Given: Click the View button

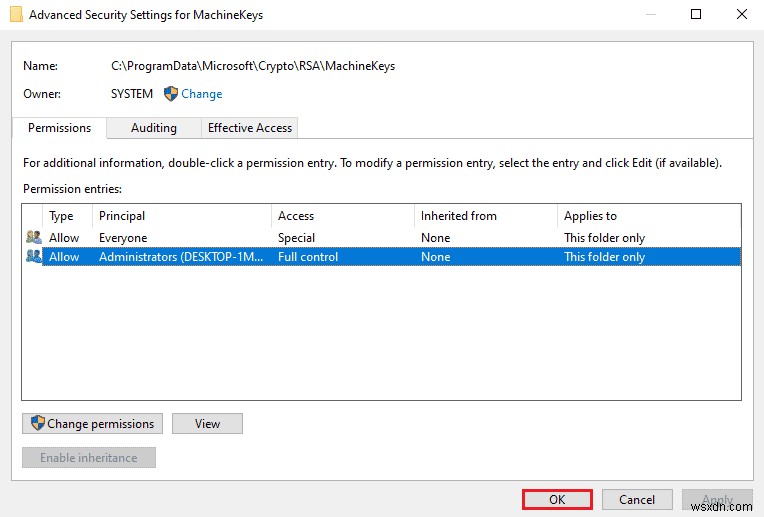Looking at the screenshot, I should click(x=207, y=423).
